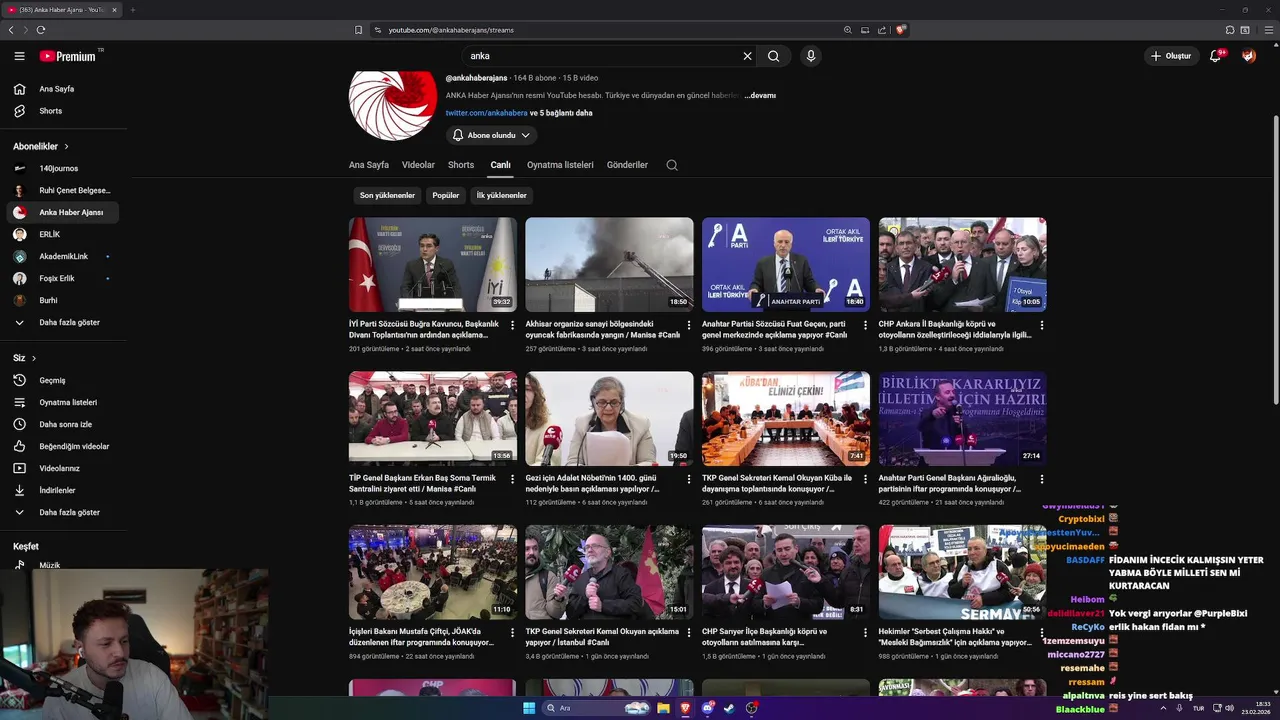Open Daha sonra izle list
Viewport: 1280px width, 720px height.
[63, 425]
